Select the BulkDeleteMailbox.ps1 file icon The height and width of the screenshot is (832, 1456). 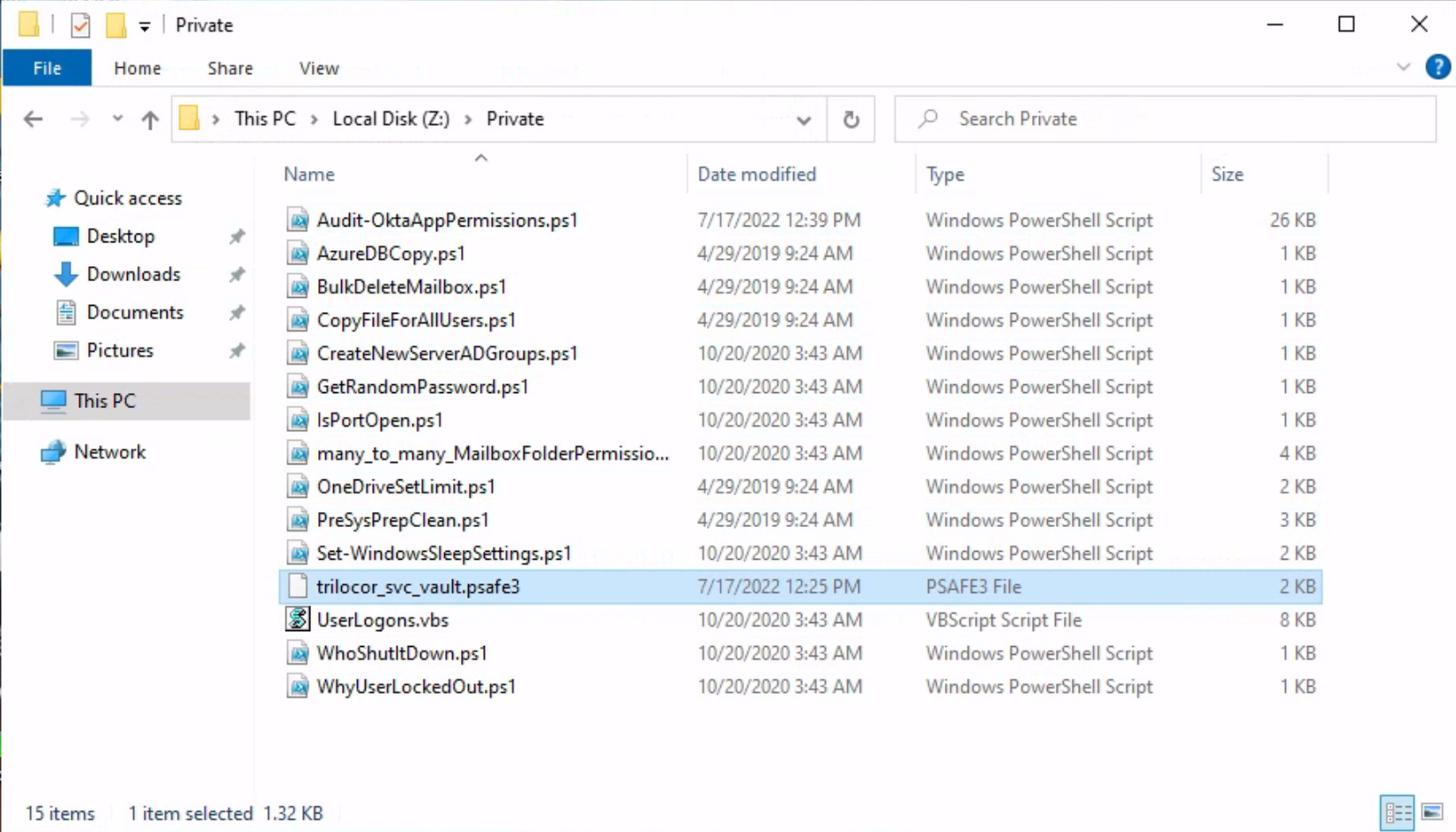(298, 287)
